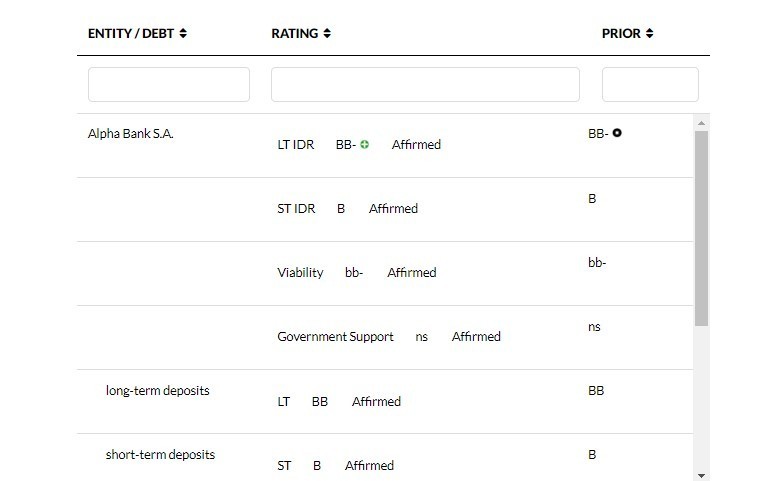Click the RATING column header
The height and width of the screenshot is (481, 765).
tap(294, 34)
